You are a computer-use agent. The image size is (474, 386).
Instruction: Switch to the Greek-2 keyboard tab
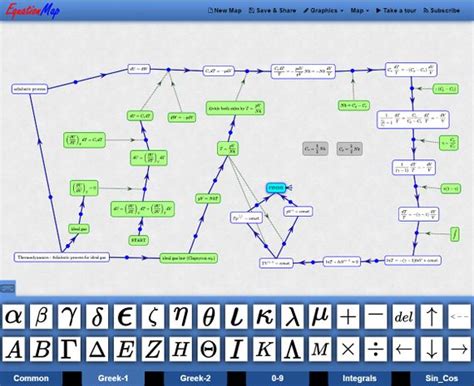tap(195, 378)
